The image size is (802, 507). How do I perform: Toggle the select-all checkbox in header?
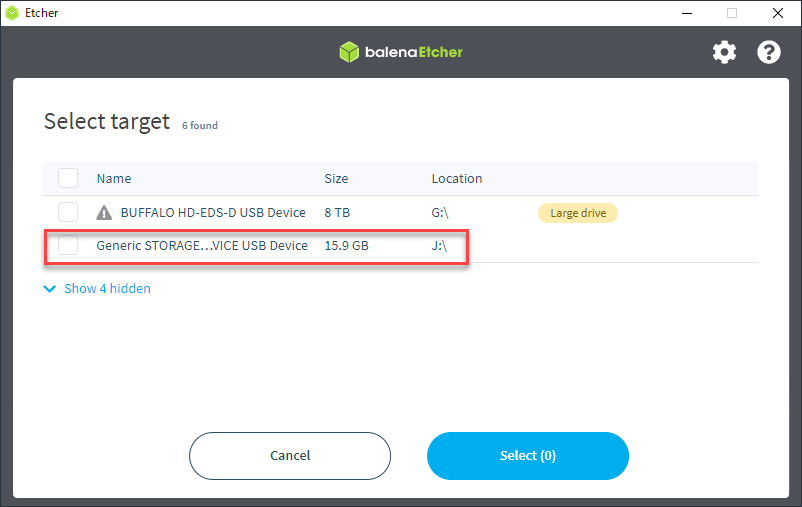[68, 178]
